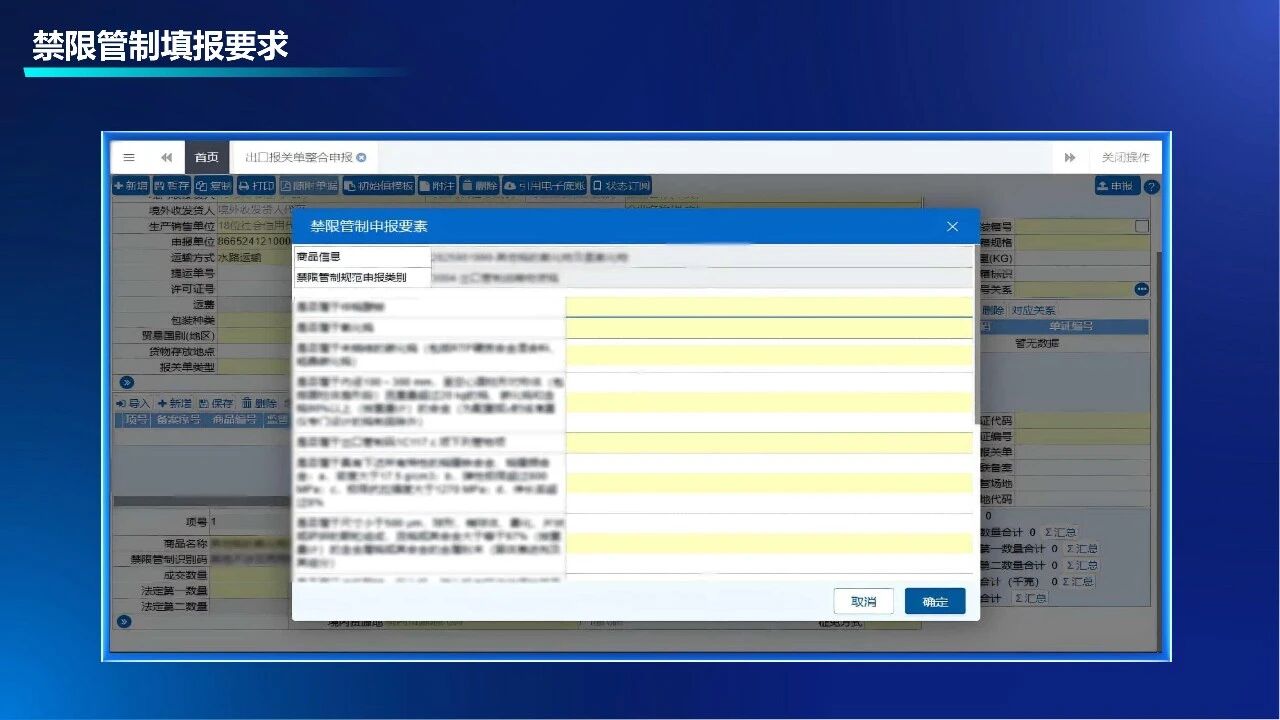Expand the bottom-left blue chevron section
The height and width of the screenshot is (720, 1280).
tap(124, 621)
